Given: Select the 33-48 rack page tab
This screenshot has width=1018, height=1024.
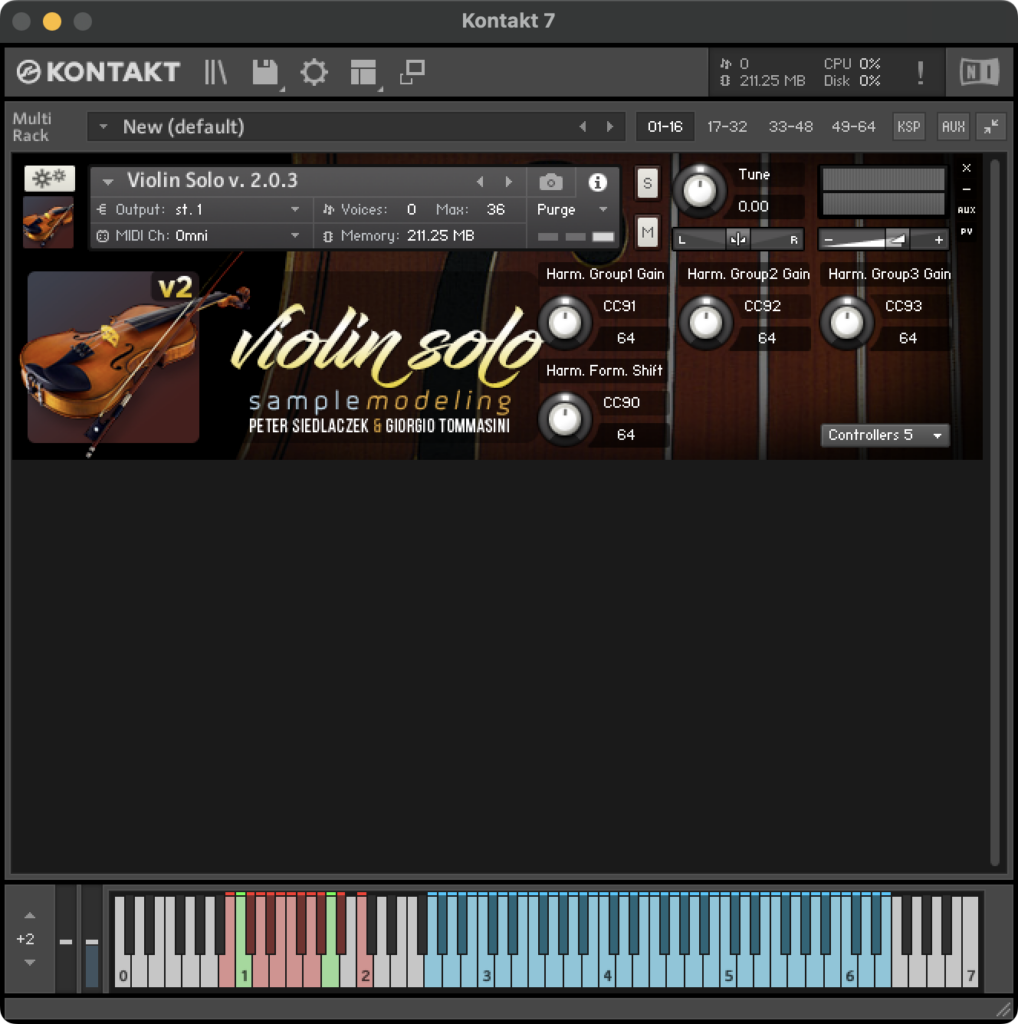Looking at the screenshot, I should click(790, 127).
